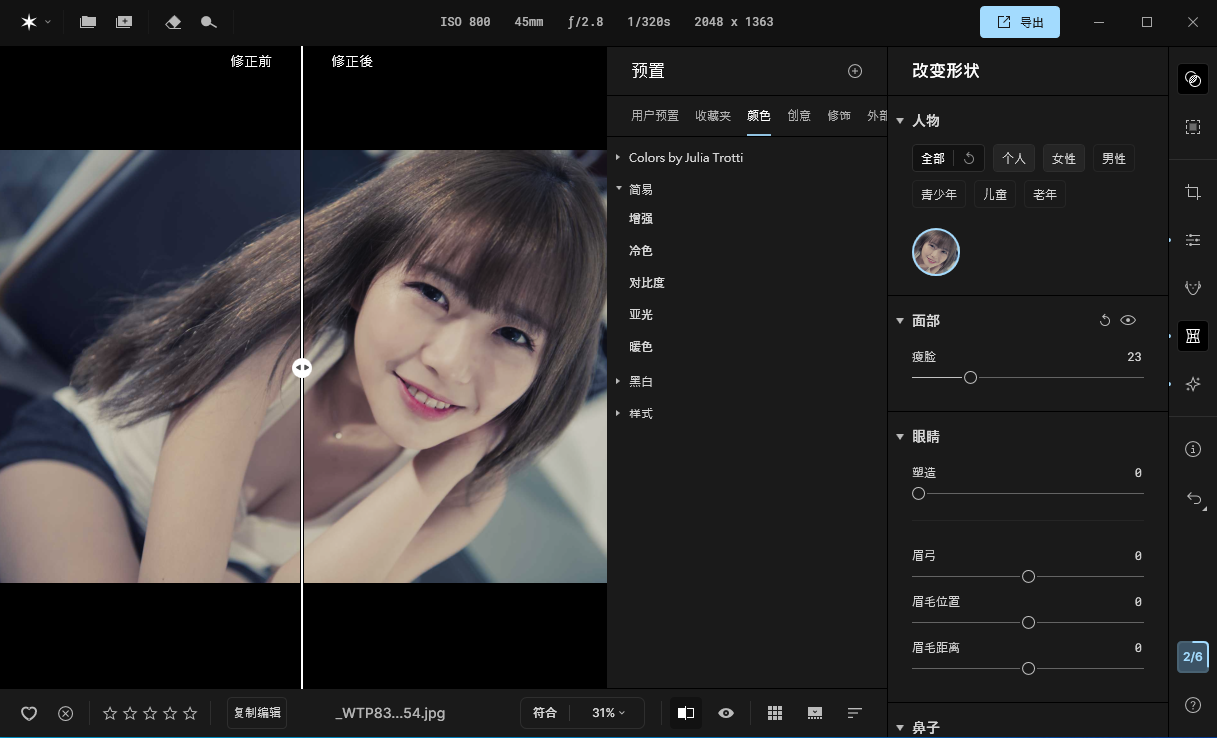The height and width of the screenshot is (738, 1217).
Task: Click the search magnifier icon in toolbar
Action: (208, 22)
